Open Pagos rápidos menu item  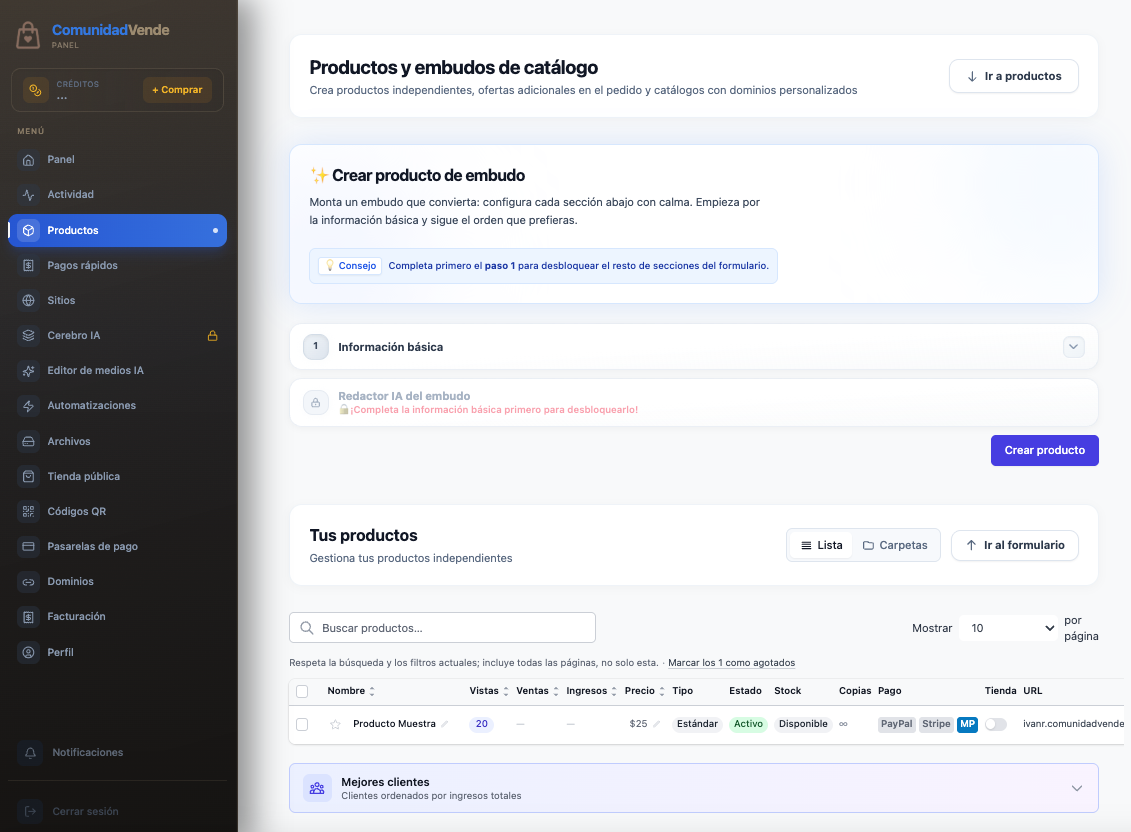point(118,266)
